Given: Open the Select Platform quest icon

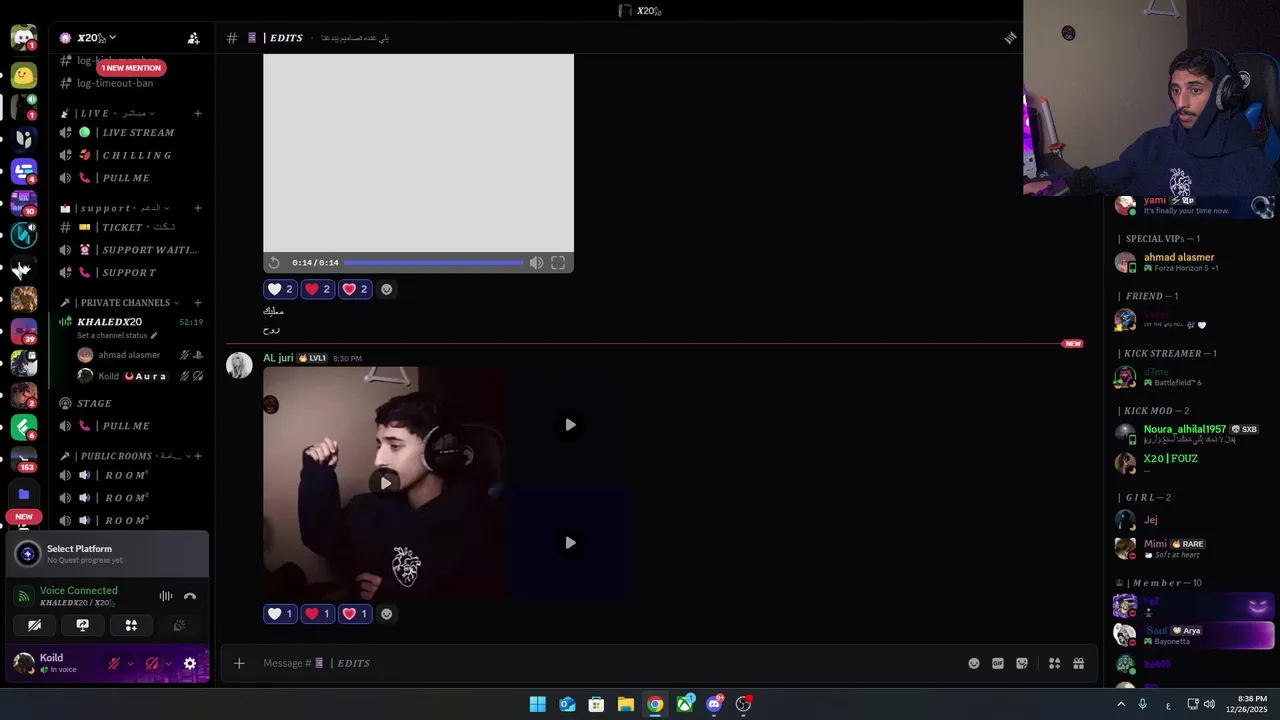Looking at the screenshot, I should (x=28, y=553).
